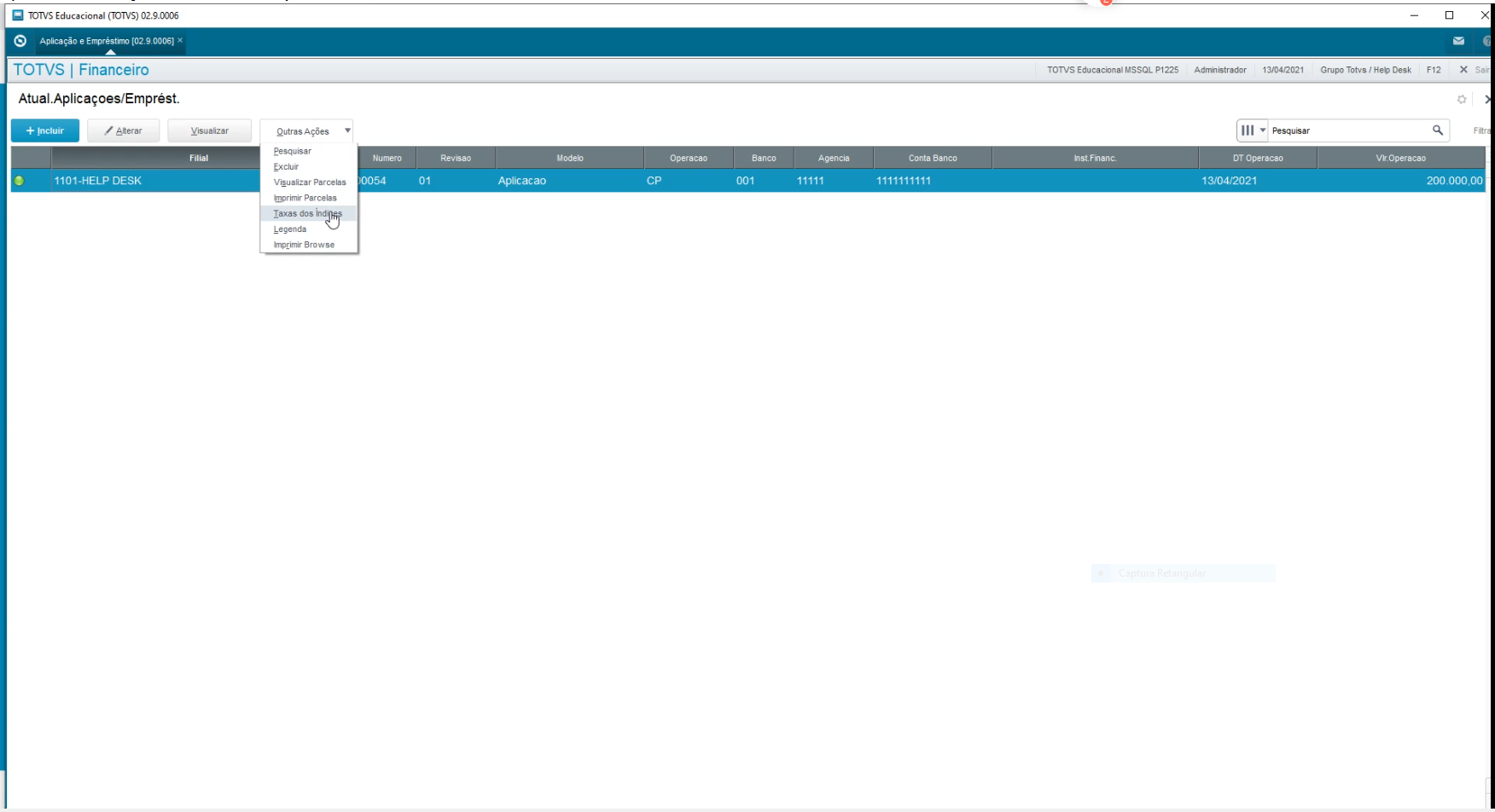Select Imprimir Parcelas menu entry

point(305,198)
